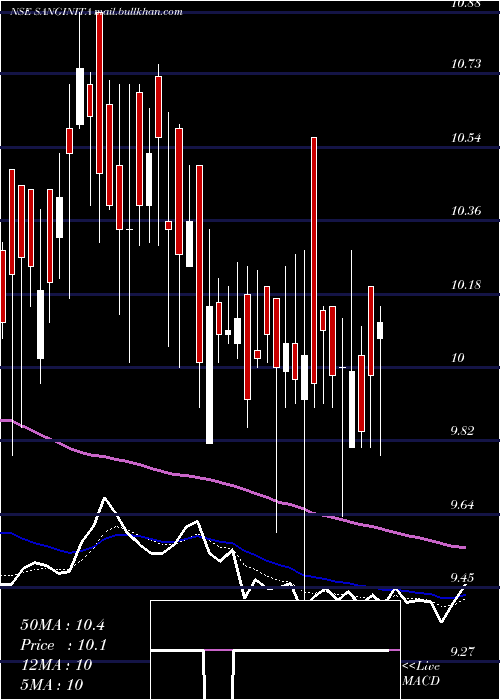Click the 9.27 price axis label
Screen dimensions: 500x700
coord(462,652)
